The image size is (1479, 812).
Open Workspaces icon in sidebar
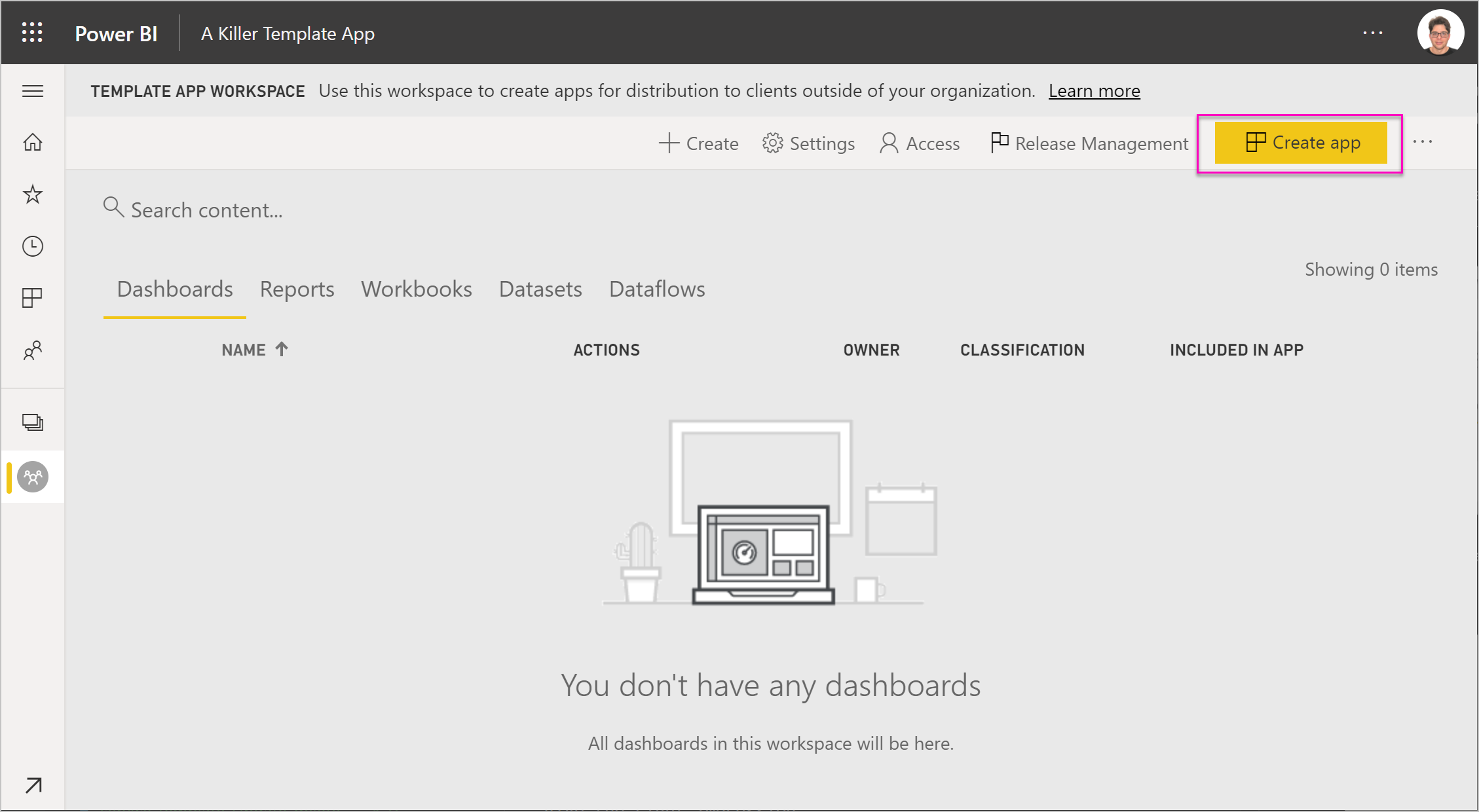point(33,422)
